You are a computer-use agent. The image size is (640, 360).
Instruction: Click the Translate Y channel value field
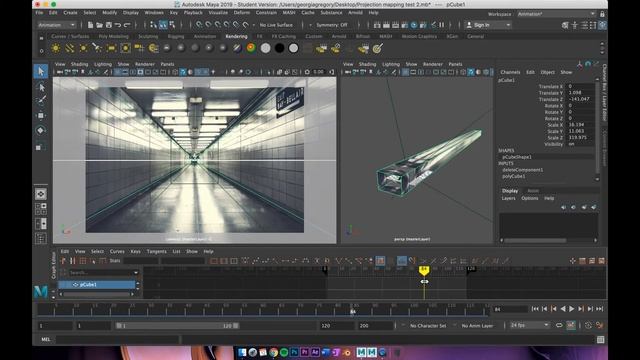pyautogui.click(x=581, y=93)
